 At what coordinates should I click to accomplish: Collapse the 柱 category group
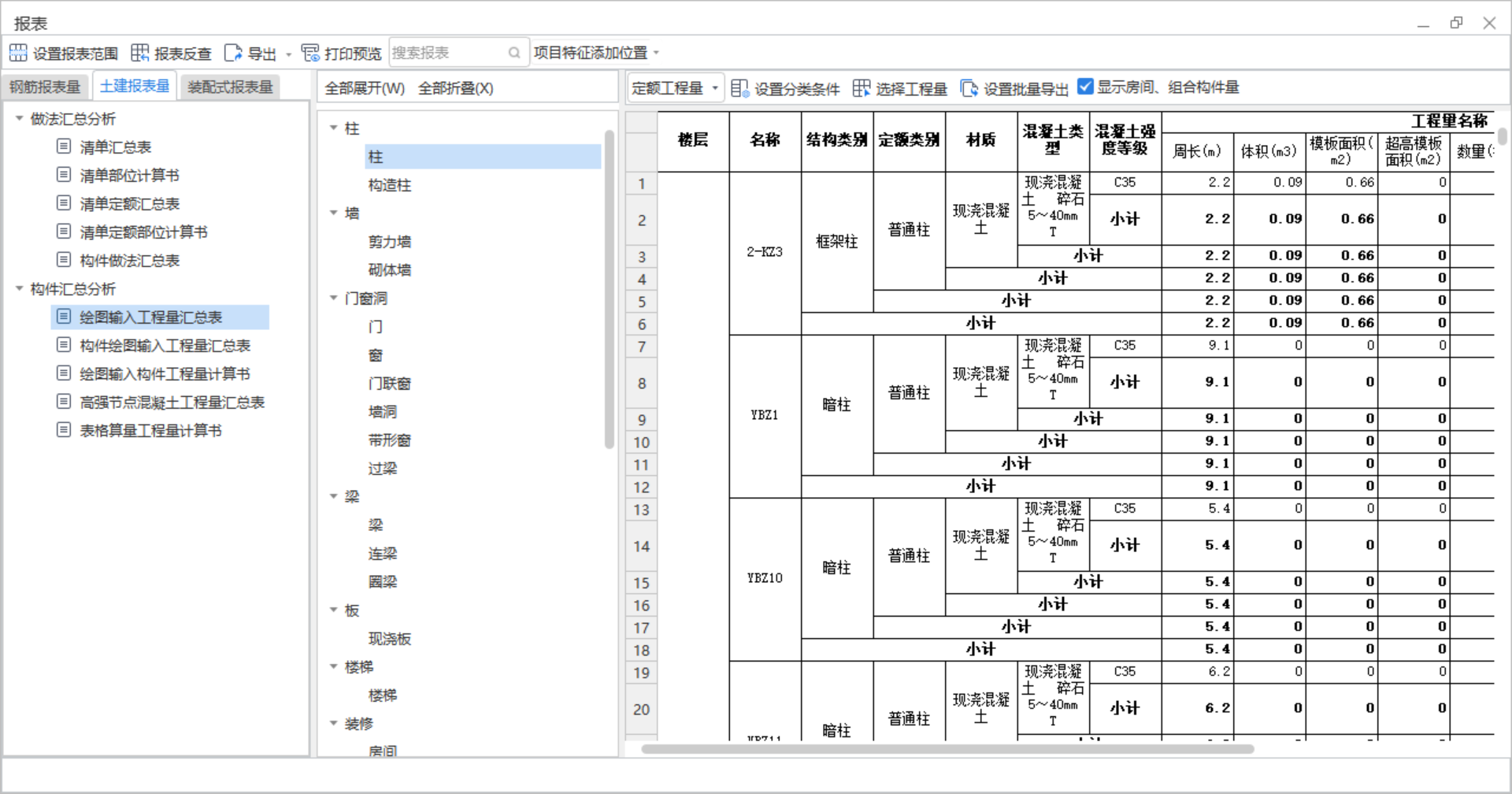click(334, 128)
